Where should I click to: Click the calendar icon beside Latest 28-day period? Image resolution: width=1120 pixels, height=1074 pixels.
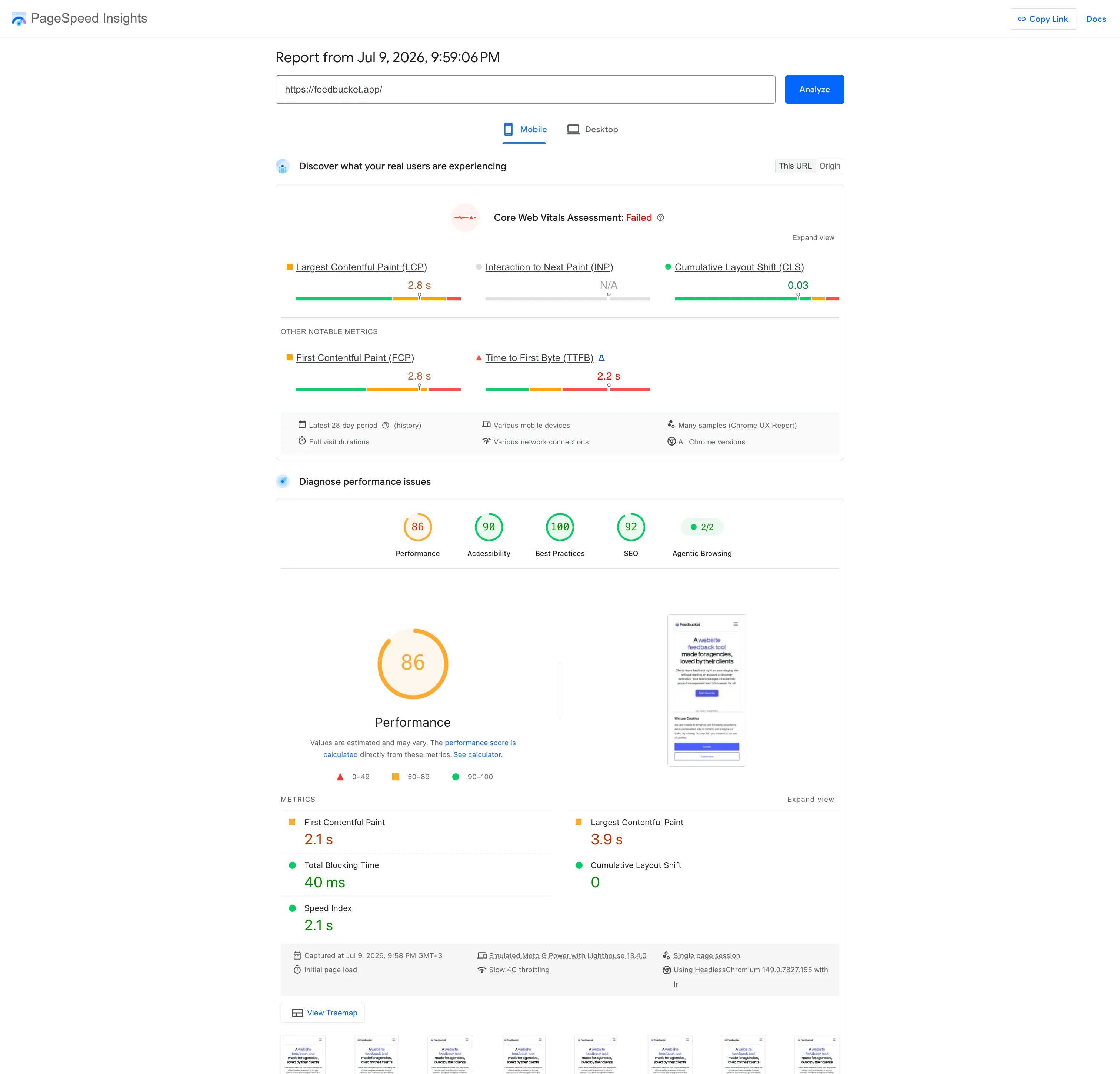(302, 424)
